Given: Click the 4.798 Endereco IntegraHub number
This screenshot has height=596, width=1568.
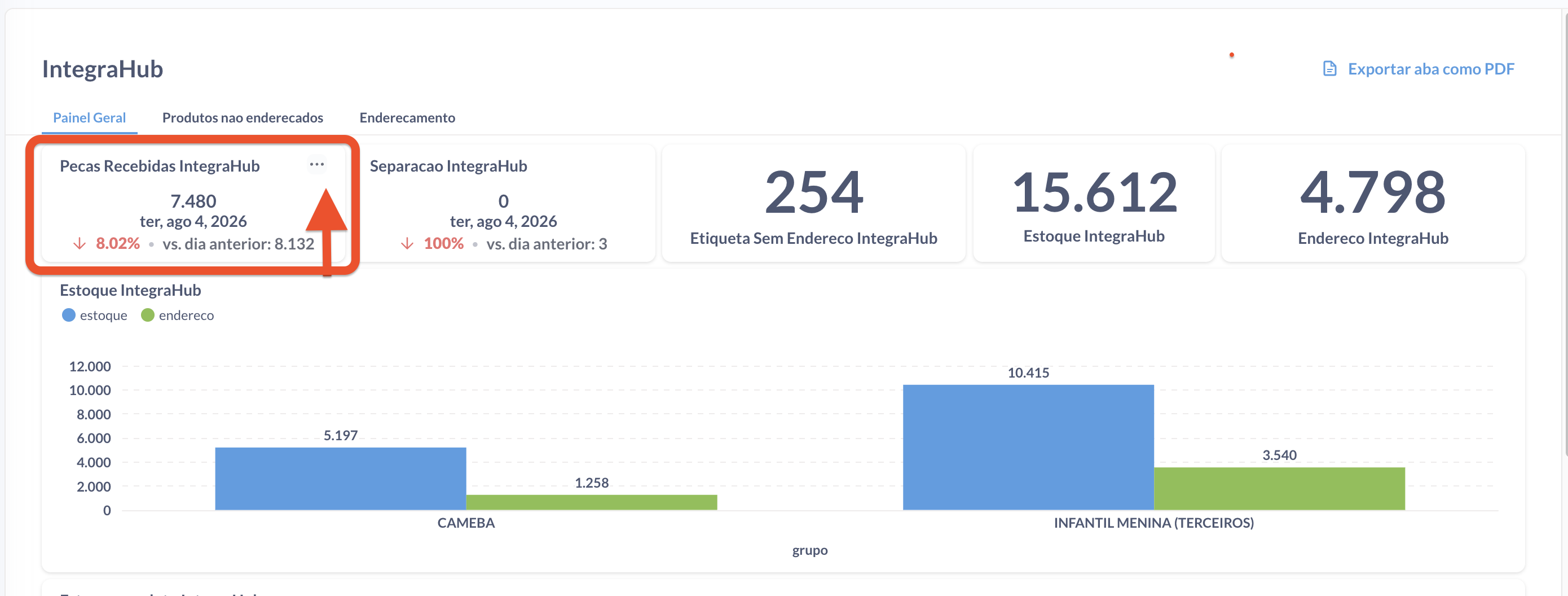Looking at the screenshot, I should [1373, 192].
